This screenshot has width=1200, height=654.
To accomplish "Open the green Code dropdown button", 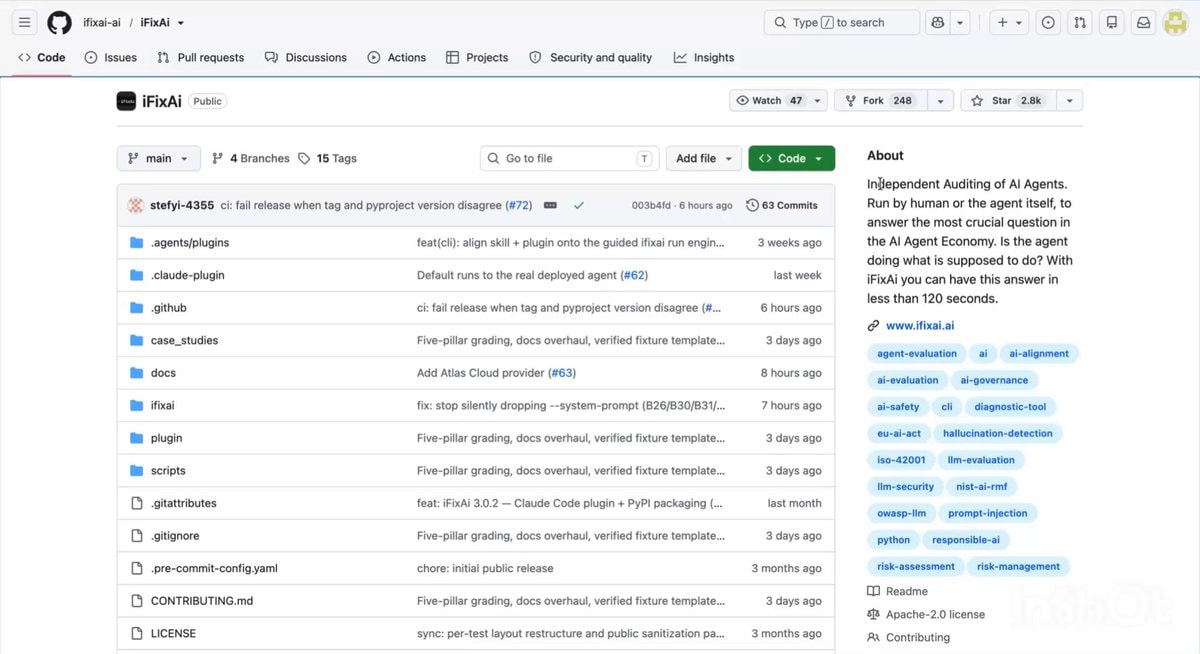I will coord(791,158).
